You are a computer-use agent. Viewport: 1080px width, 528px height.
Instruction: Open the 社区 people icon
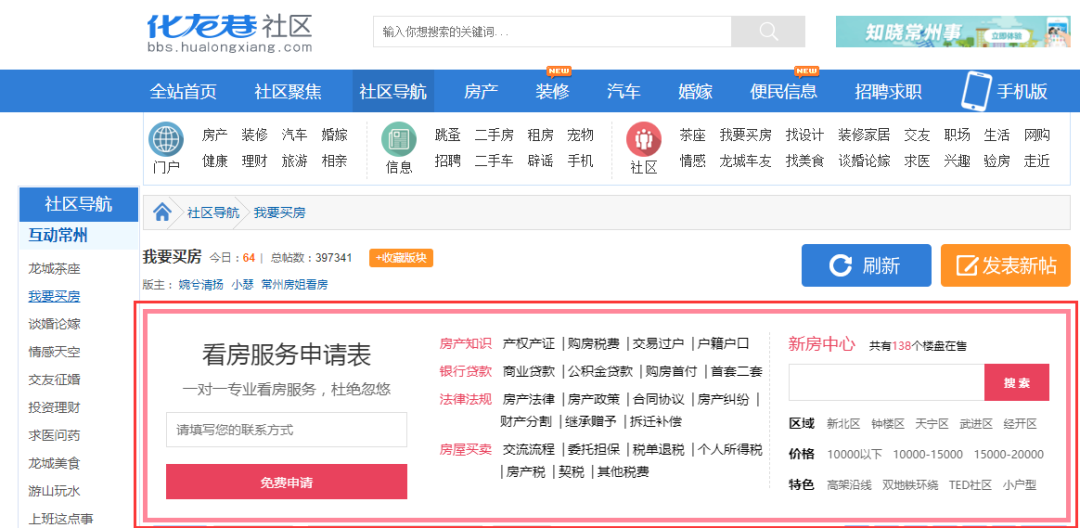643,140
